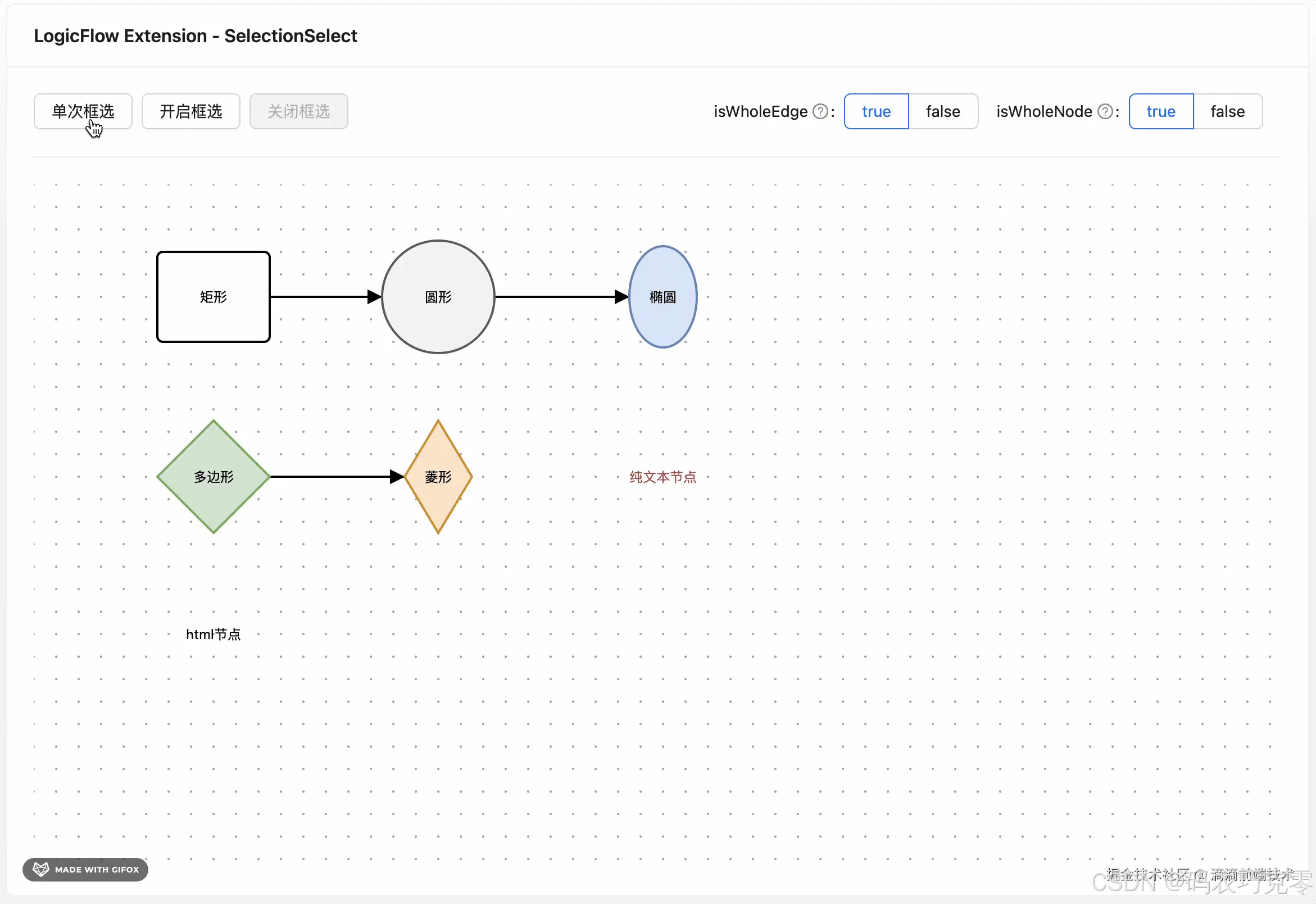Image resolution: width=1316 pixels, height=904 pixels.
Task: Set isWholeNode to false
Action: click(x=1227, y=111)
